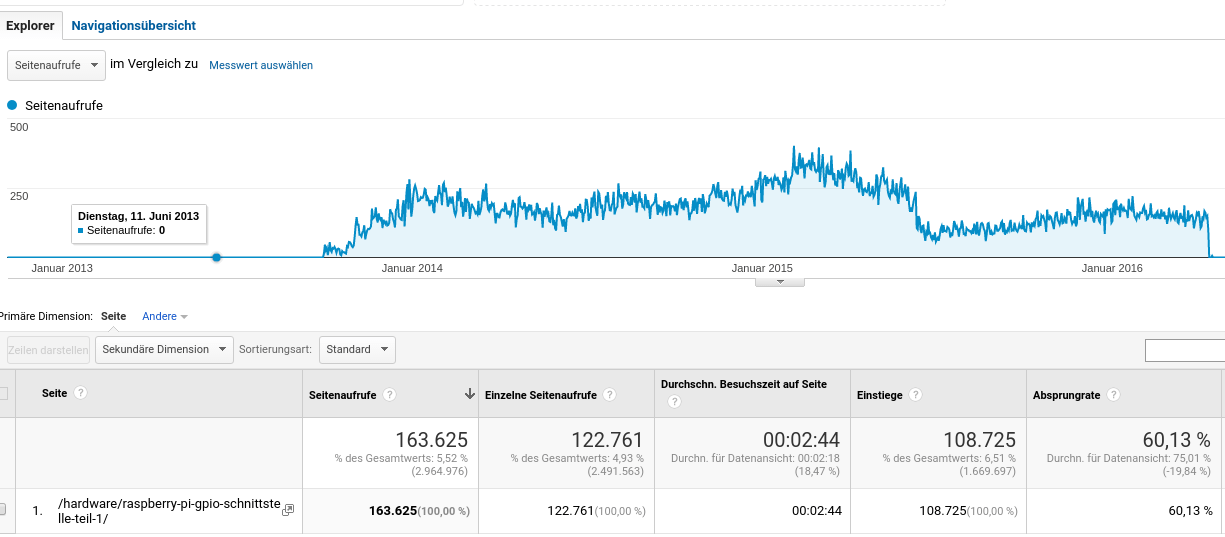Image resolution: width=1225 pixels, height=537 pixels.
Task: Show help for Absprungrate column
Action: point(1113,395)
